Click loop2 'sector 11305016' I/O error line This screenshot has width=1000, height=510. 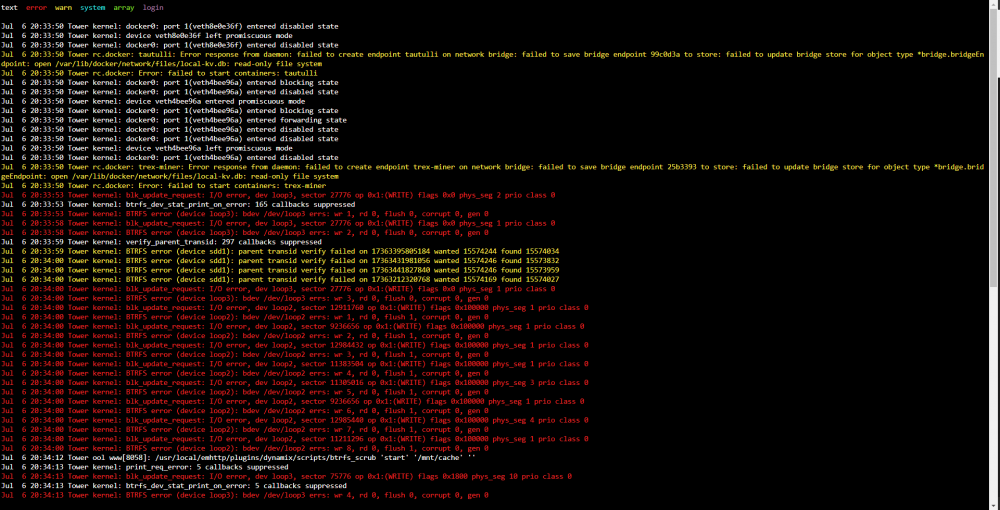pyautogui.click(x=295, y=382)
